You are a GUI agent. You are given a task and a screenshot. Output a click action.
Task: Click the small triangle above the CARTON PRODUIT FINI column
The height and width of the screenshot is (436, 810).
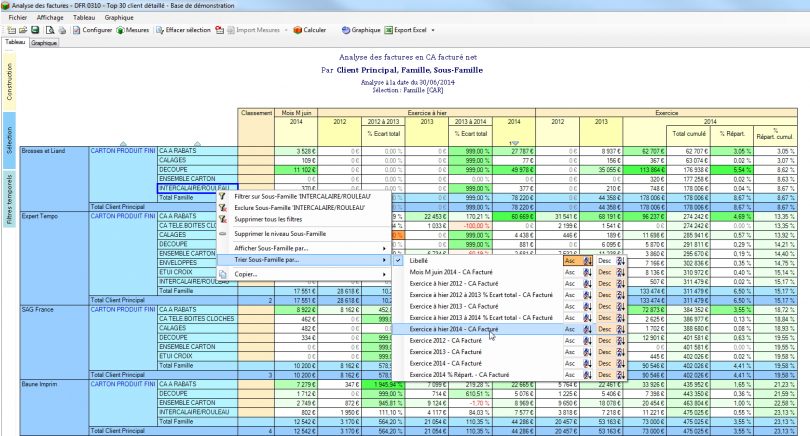point(123,144)
